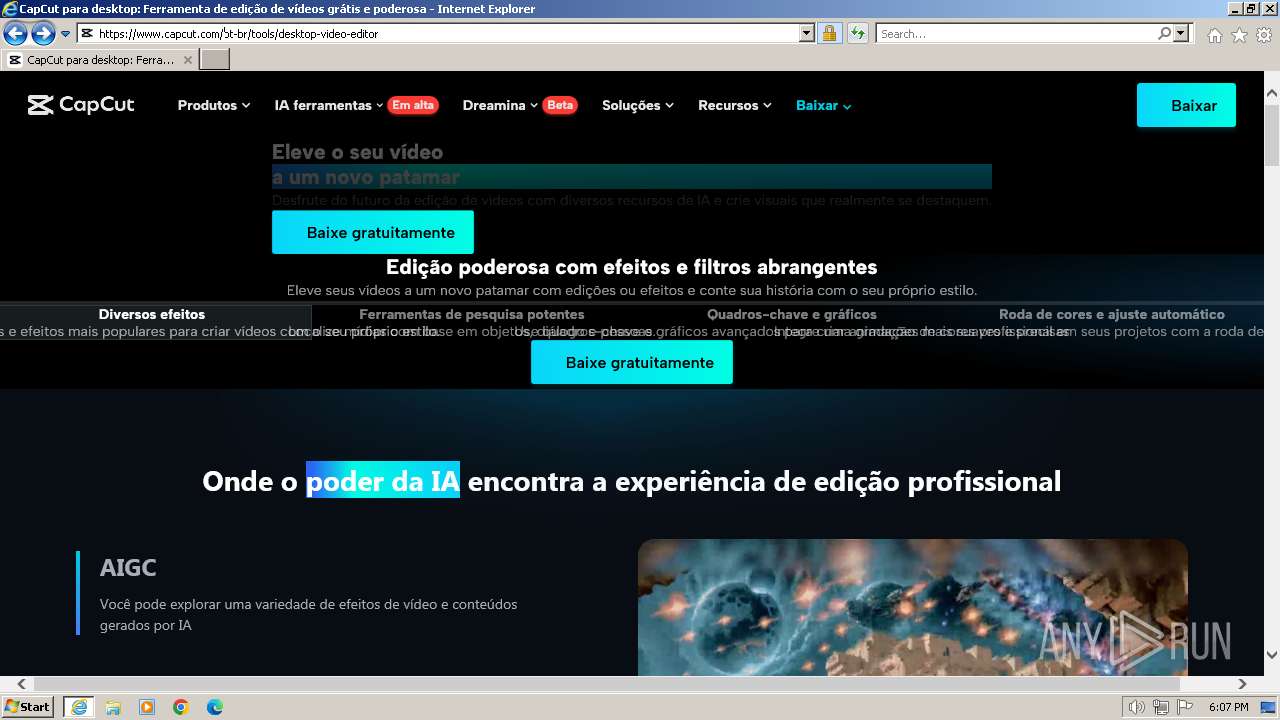
Task: Click the horizontal scrollbar left arrow
Action: coord(23,684)
